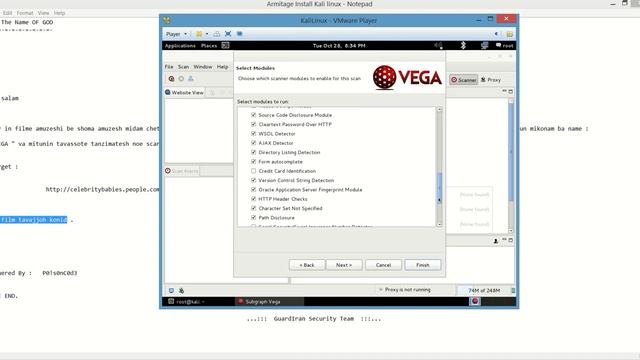
Task: Open the root user chat icon in the panel
Action: pos(498,45)
